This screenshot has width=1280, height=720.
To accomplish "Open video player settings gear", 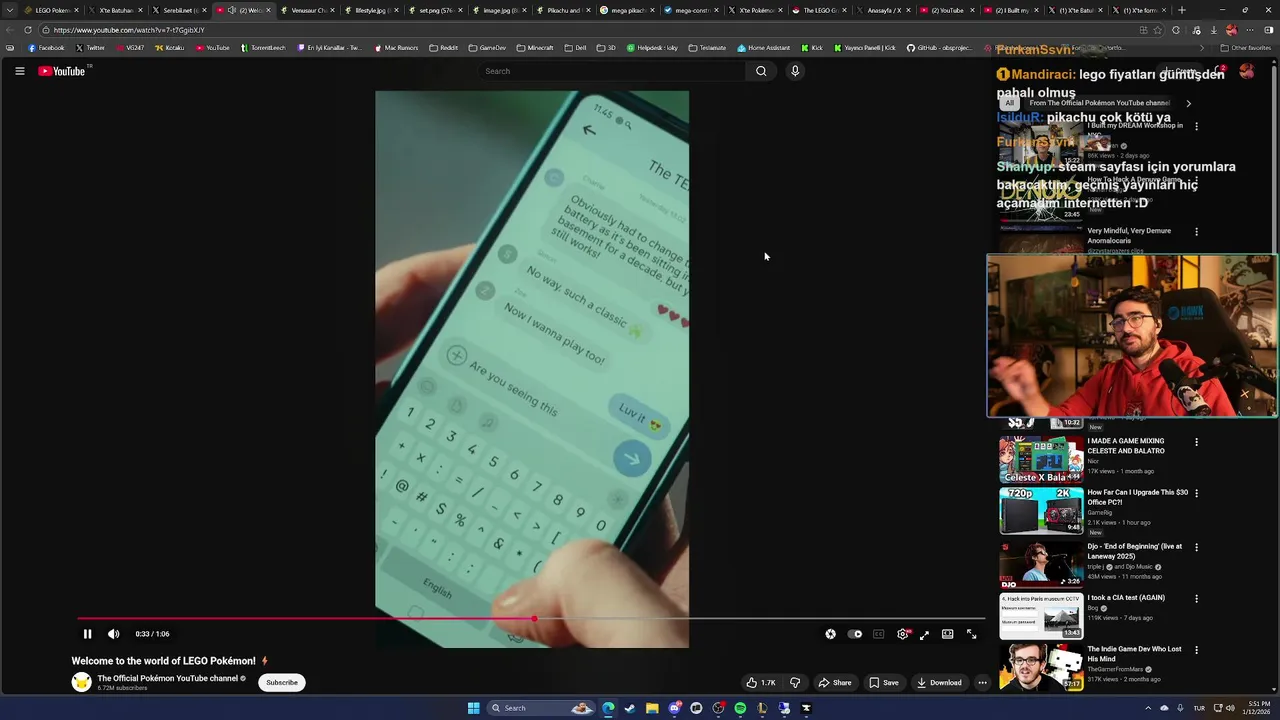I will point(903,634).
